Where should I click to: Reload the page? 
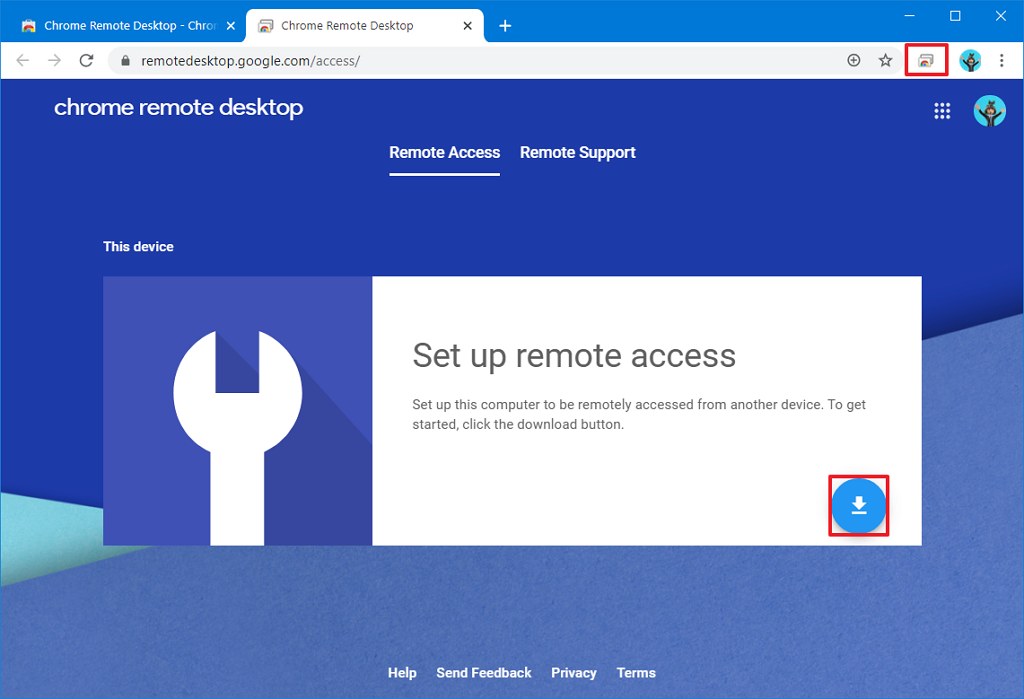click(x=86, y=61)
